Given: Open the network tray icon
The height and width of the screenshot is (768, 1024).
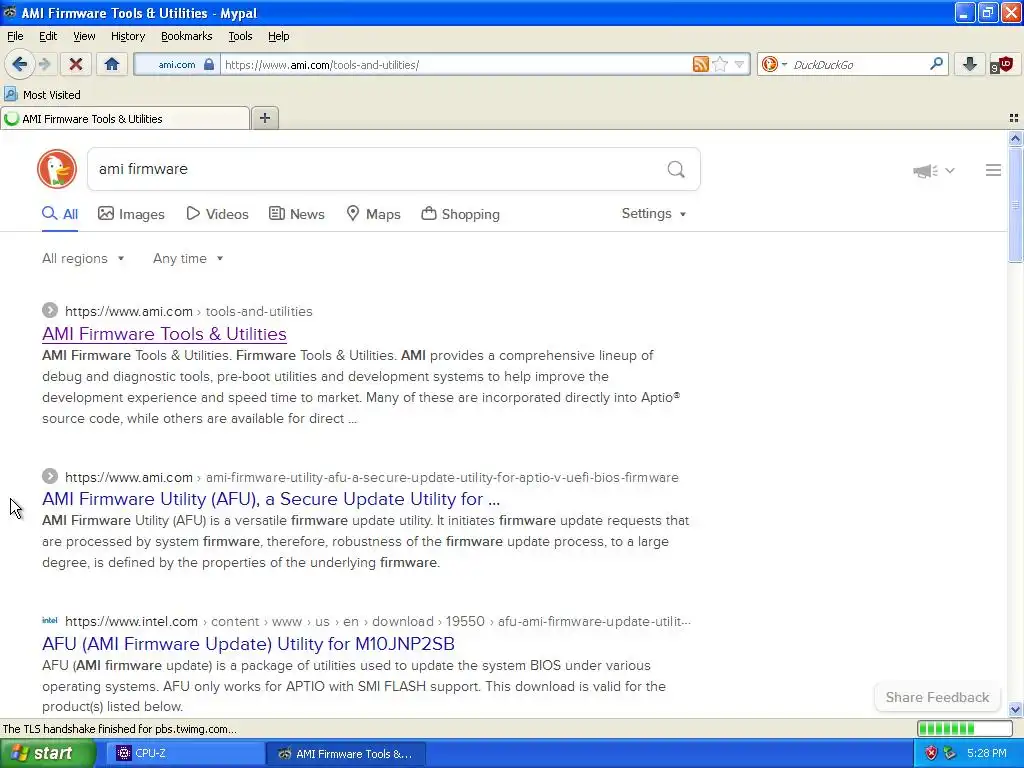Looking at the screenshot, I should point(950,753).
